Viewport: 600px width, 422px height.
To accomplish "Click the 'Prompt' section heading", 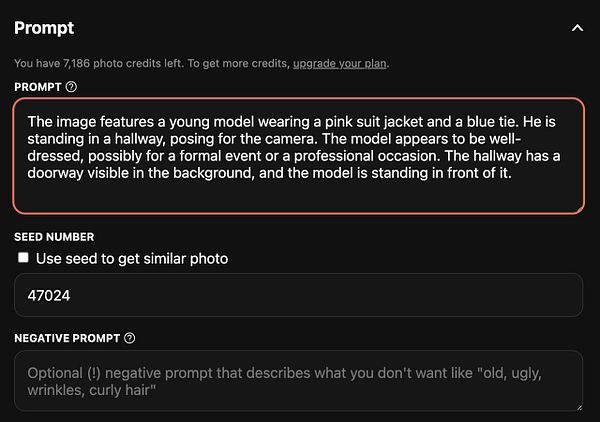I will pyautogui.click(x=44, y=28).
